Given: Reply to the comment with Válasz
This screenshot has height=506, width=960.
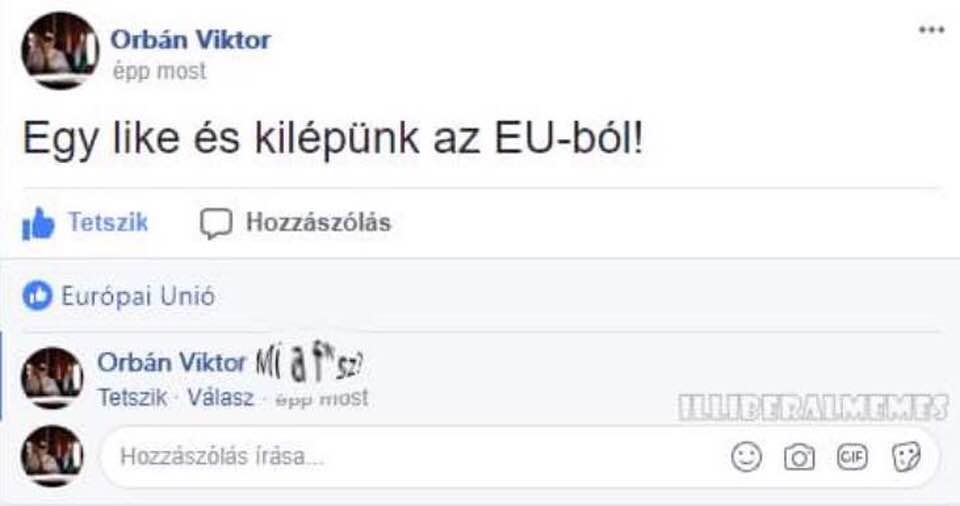Looking at the screenshot, I should click(x=220, y=398).
